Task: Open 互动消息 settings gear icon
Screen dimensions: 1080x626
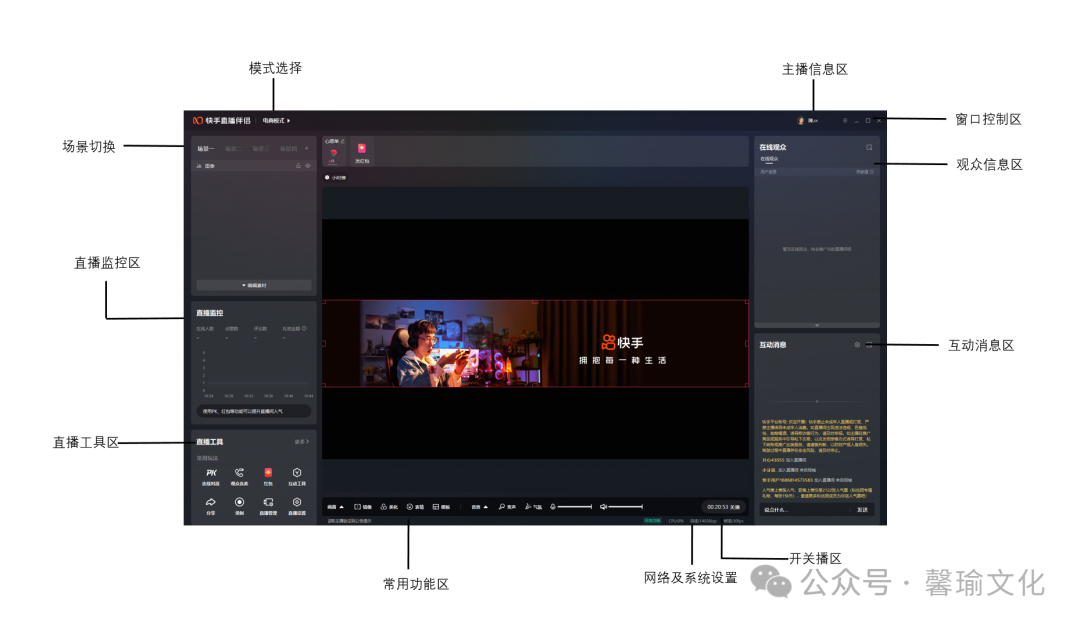Action: [857, 345]
